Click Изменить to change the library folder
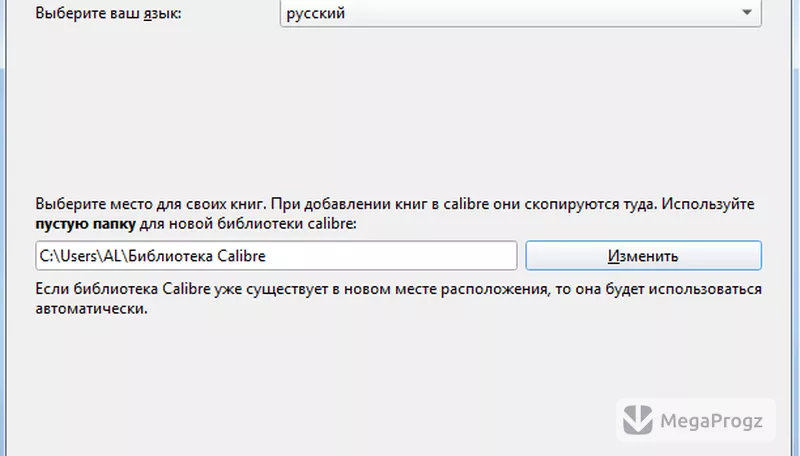800x456 pixels. (x=643, y=256)
